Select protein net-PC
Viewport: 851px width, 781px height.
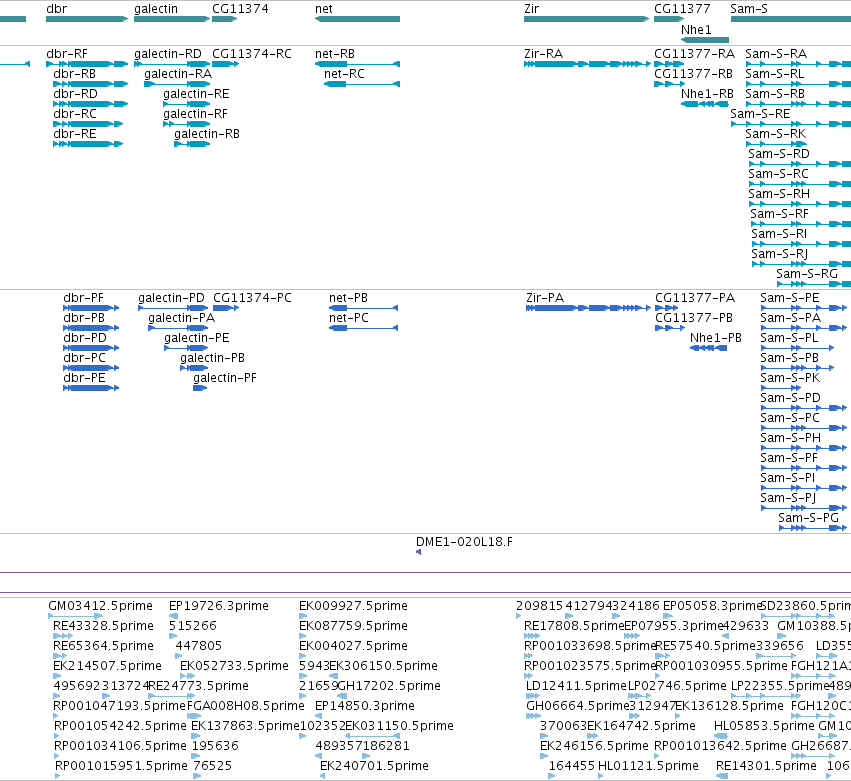click(x=364, y=328)
